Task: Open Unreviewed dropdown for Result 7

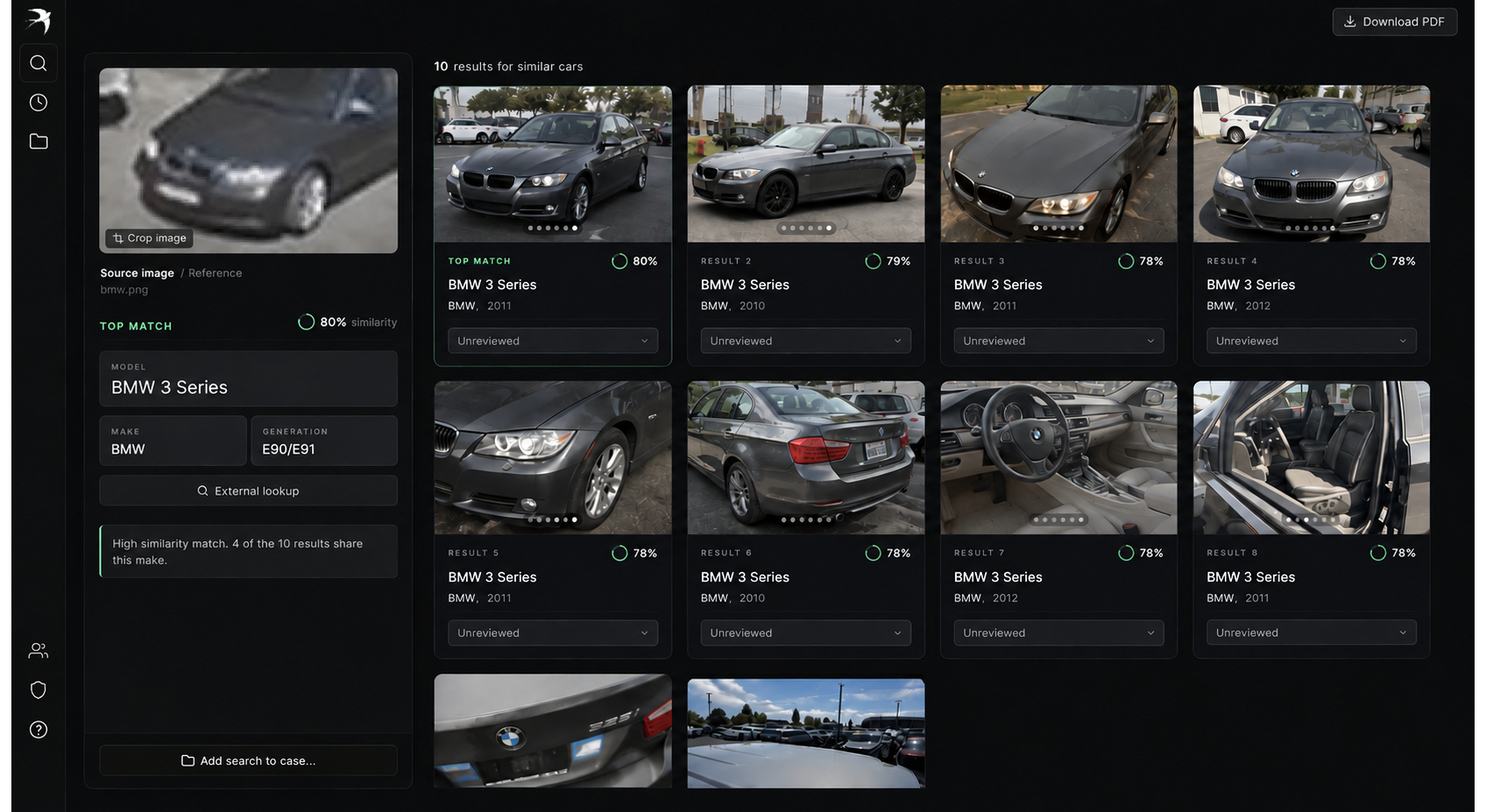Action: 1058,632
